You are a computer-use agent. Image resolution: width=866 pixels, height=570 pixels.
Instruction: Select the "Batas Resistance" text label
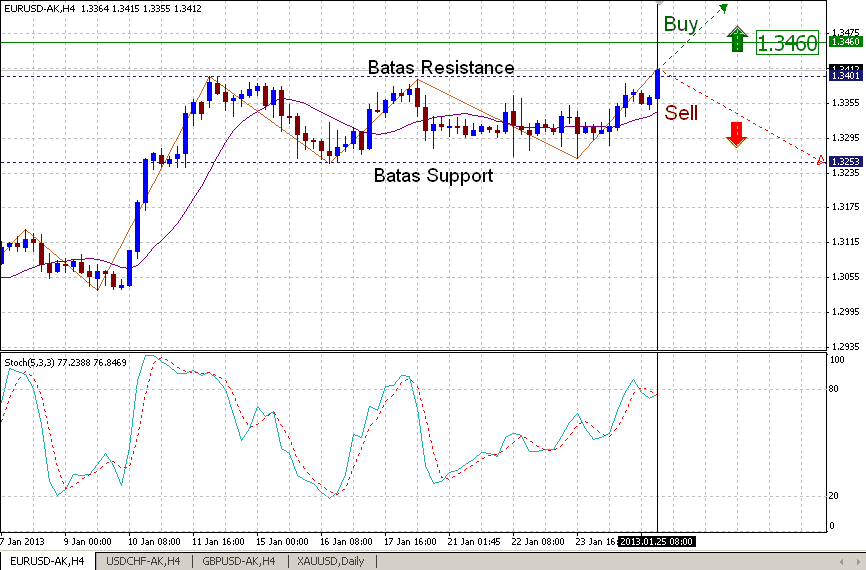[x=441, y=67]
